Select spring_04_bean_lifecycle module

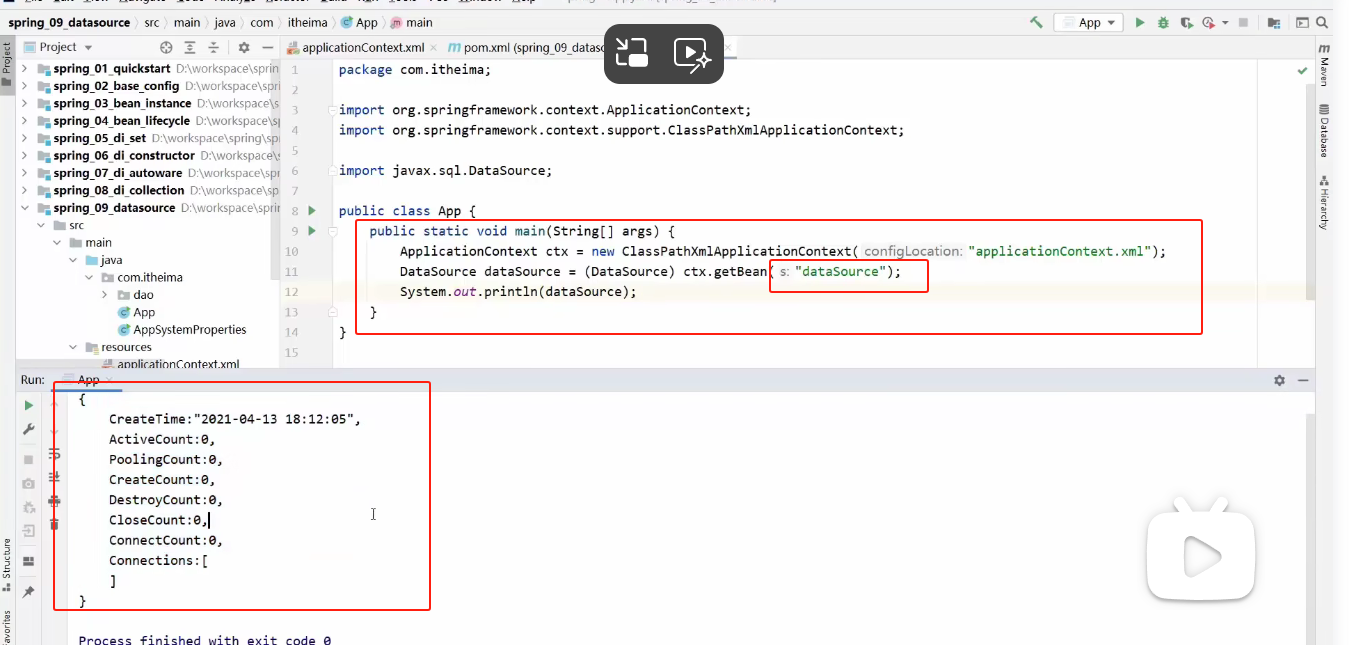tap(121, 121)
